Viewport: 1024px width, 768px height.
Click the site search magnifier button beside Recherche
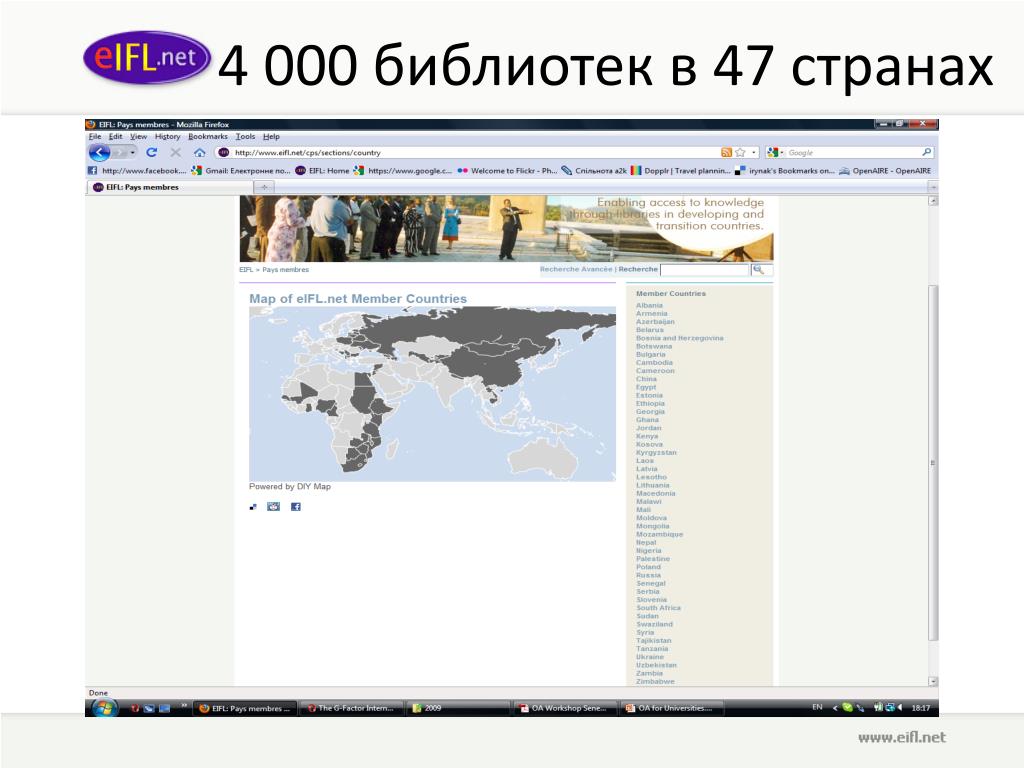coord(759,270)
